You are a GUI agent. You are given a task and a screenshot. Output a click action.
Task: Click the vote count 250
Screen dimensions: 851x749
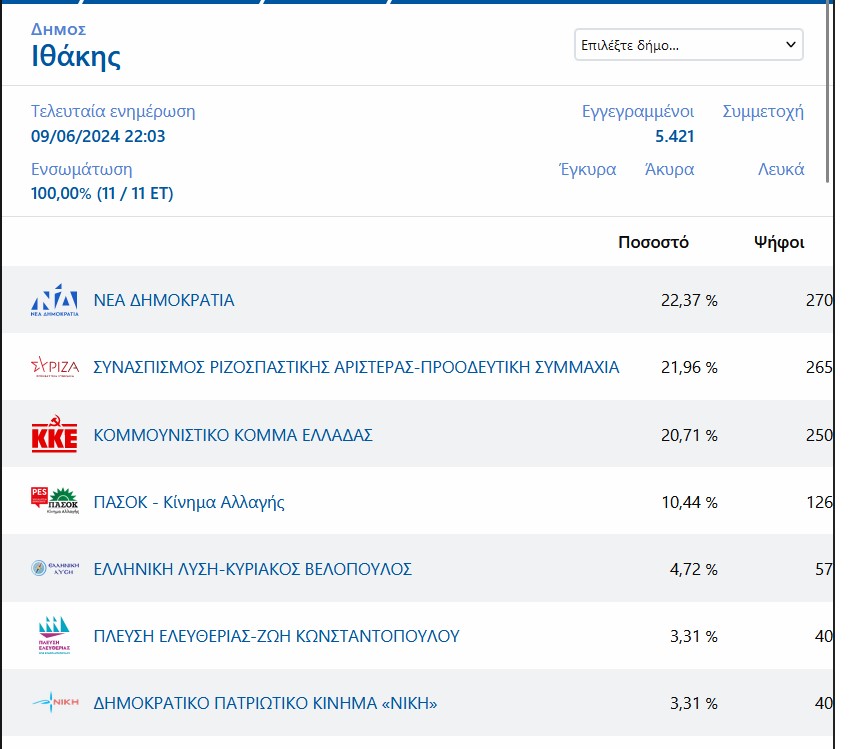(819, 435)
